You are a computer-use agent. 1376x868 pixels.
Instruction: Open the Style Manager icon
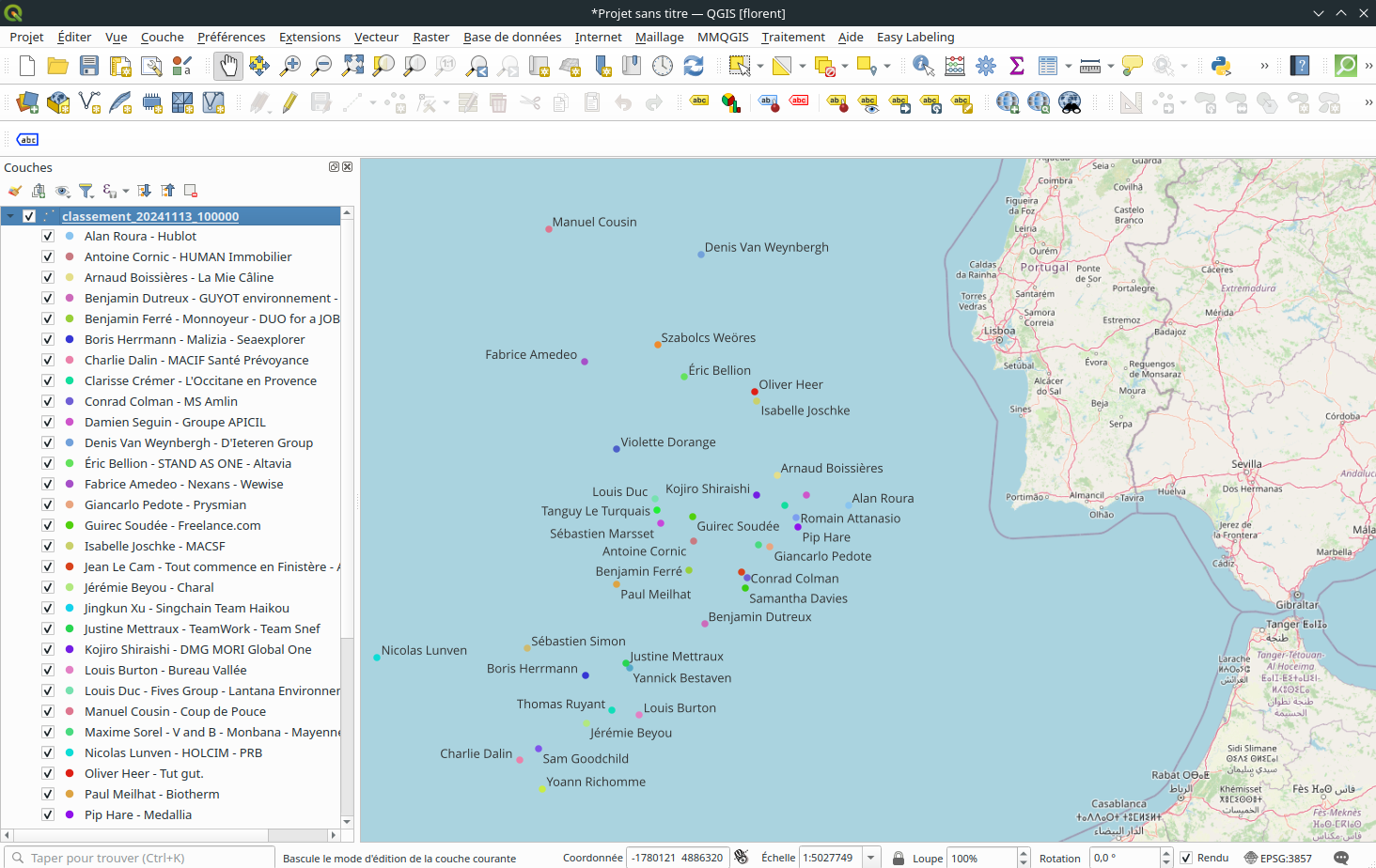(182, 66)
